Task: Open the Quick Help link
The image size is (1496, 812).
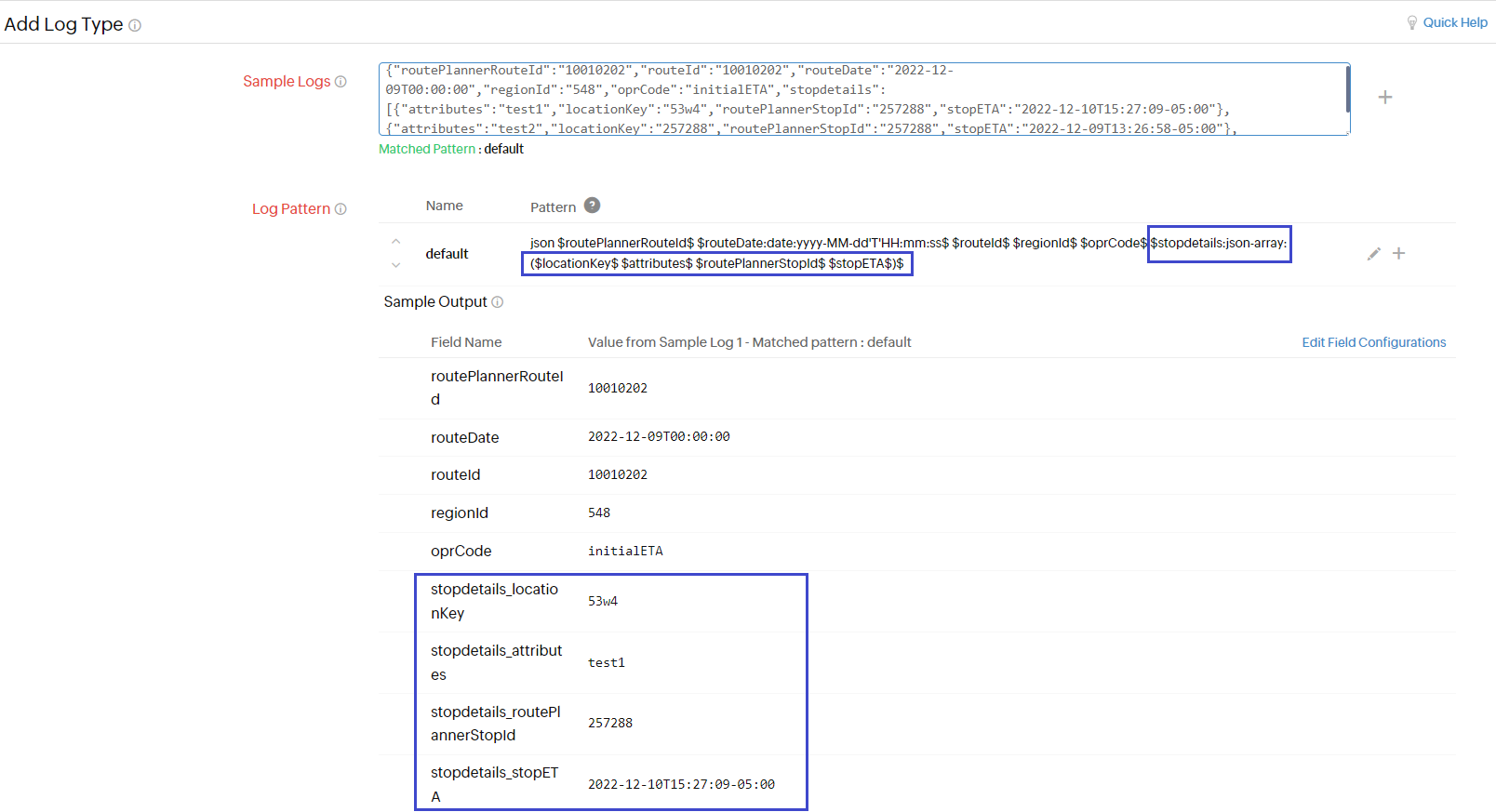Action: click(x=1454, y=22)
